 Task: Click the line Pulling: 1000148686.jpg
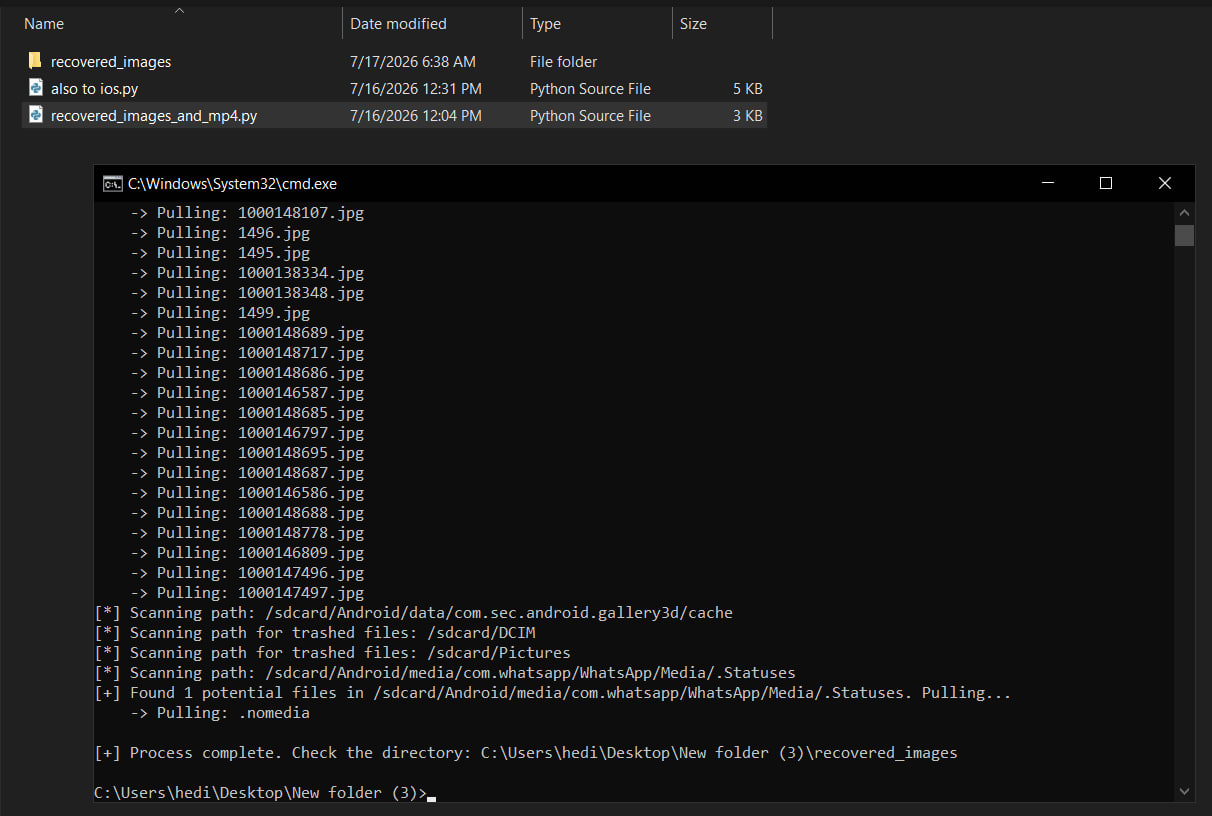coord(247,373)
